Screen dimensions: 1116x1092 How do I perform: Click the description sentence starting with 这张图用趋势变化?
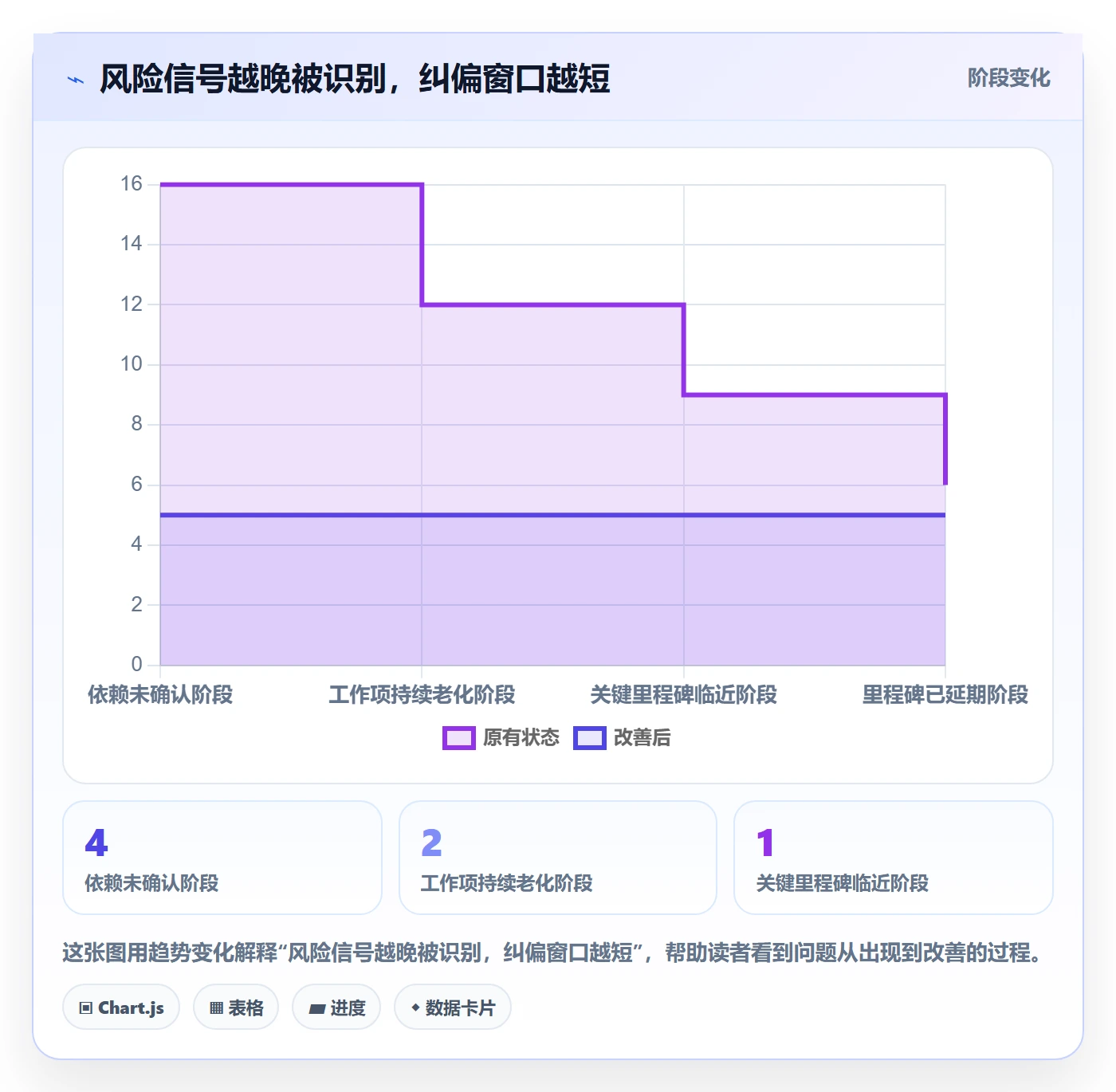coord(553,953)
